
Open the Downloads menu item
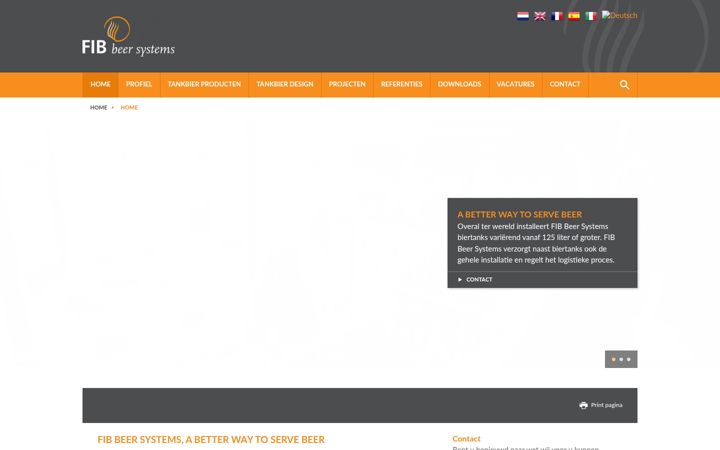pos(459,84)
